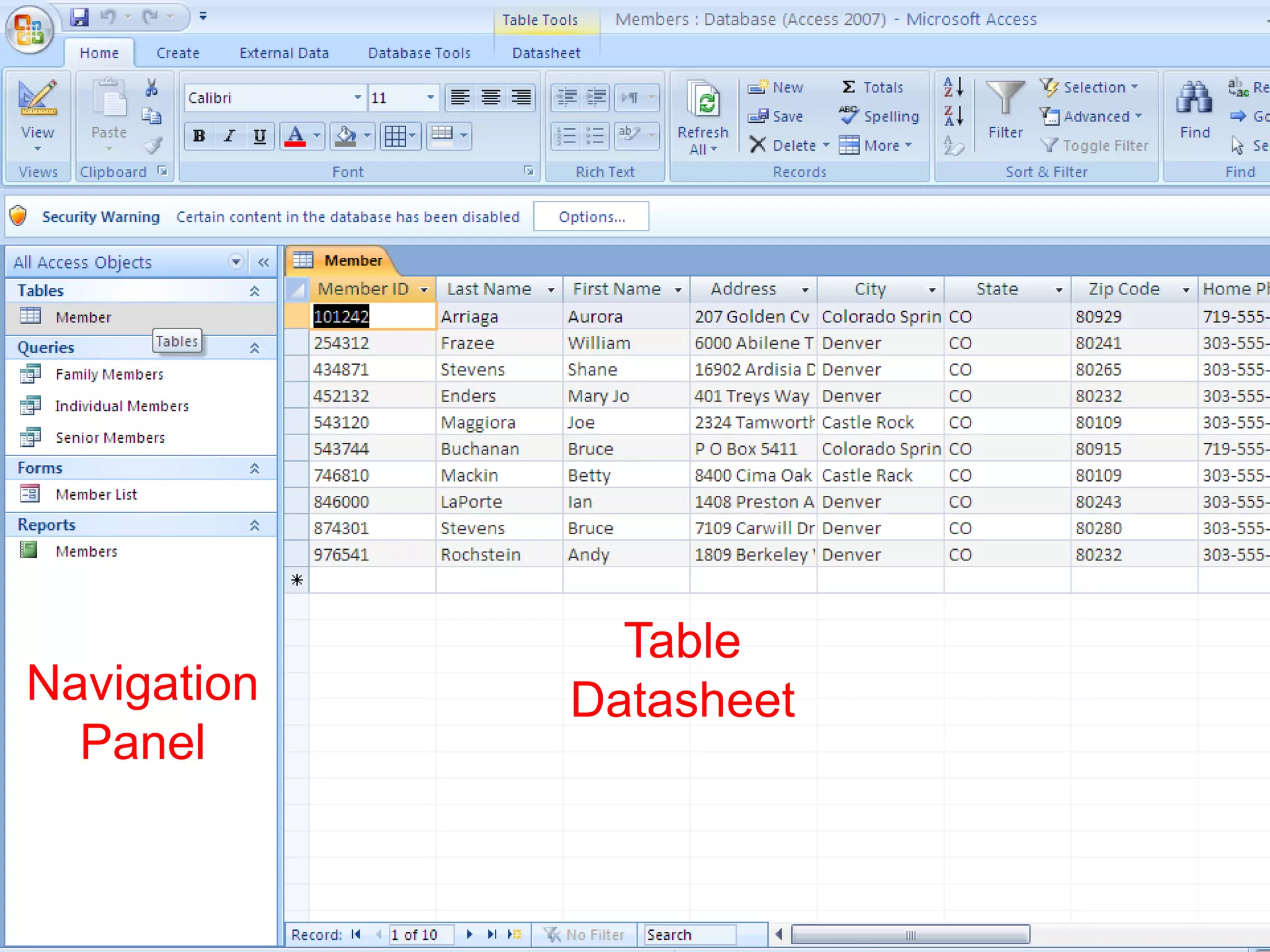Screen dimensions: 1270x952
Task: Click the Alternate Fill Color icon
Action: tap(442, 136)
